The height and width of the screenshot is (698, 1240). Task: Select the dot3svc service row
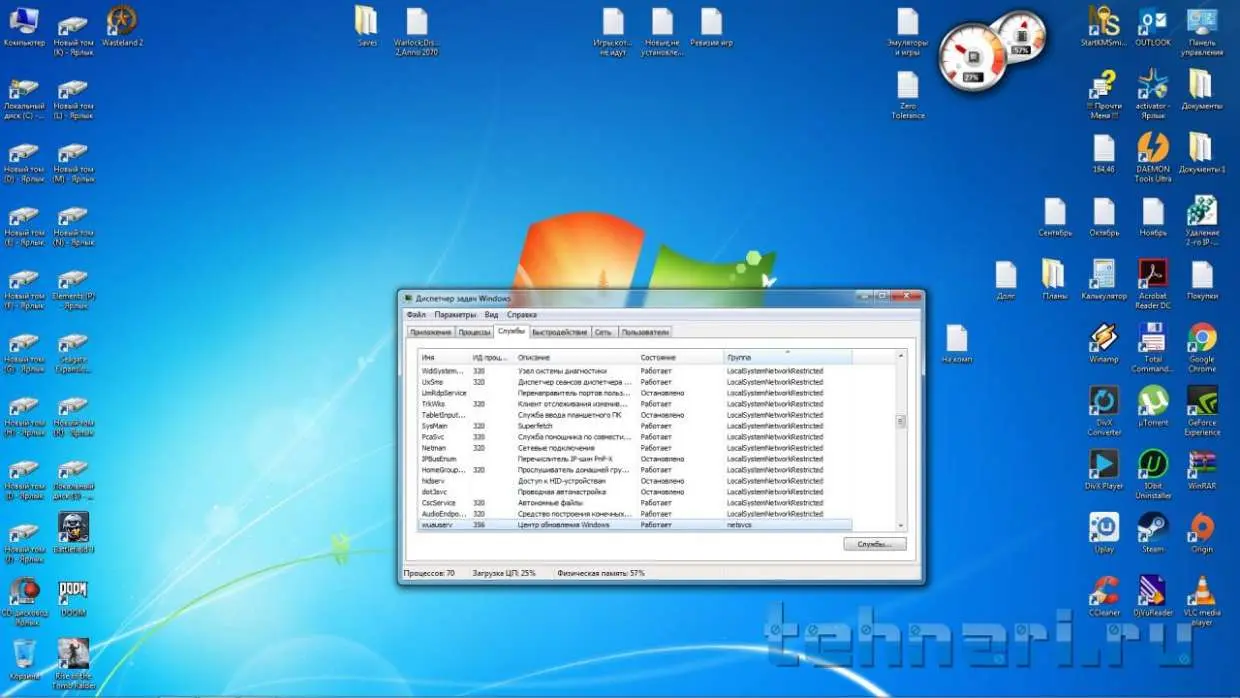pyautogui.click(x=635, y=492)
